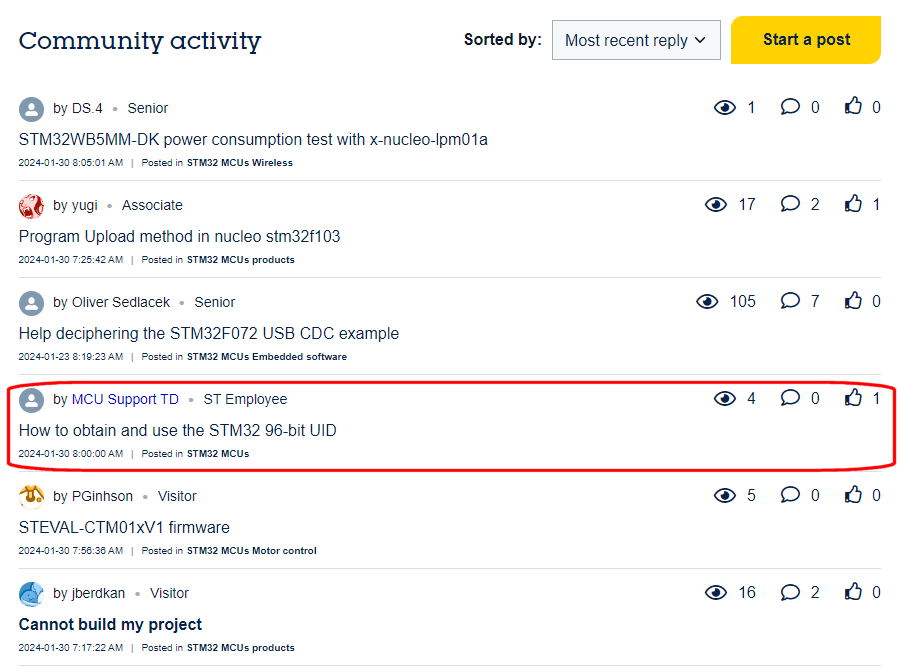Click the kudos icon on Oliver Sedlacek's post
Image resolution: width=901 pixels, height=672 pixels.
(853, 301)
